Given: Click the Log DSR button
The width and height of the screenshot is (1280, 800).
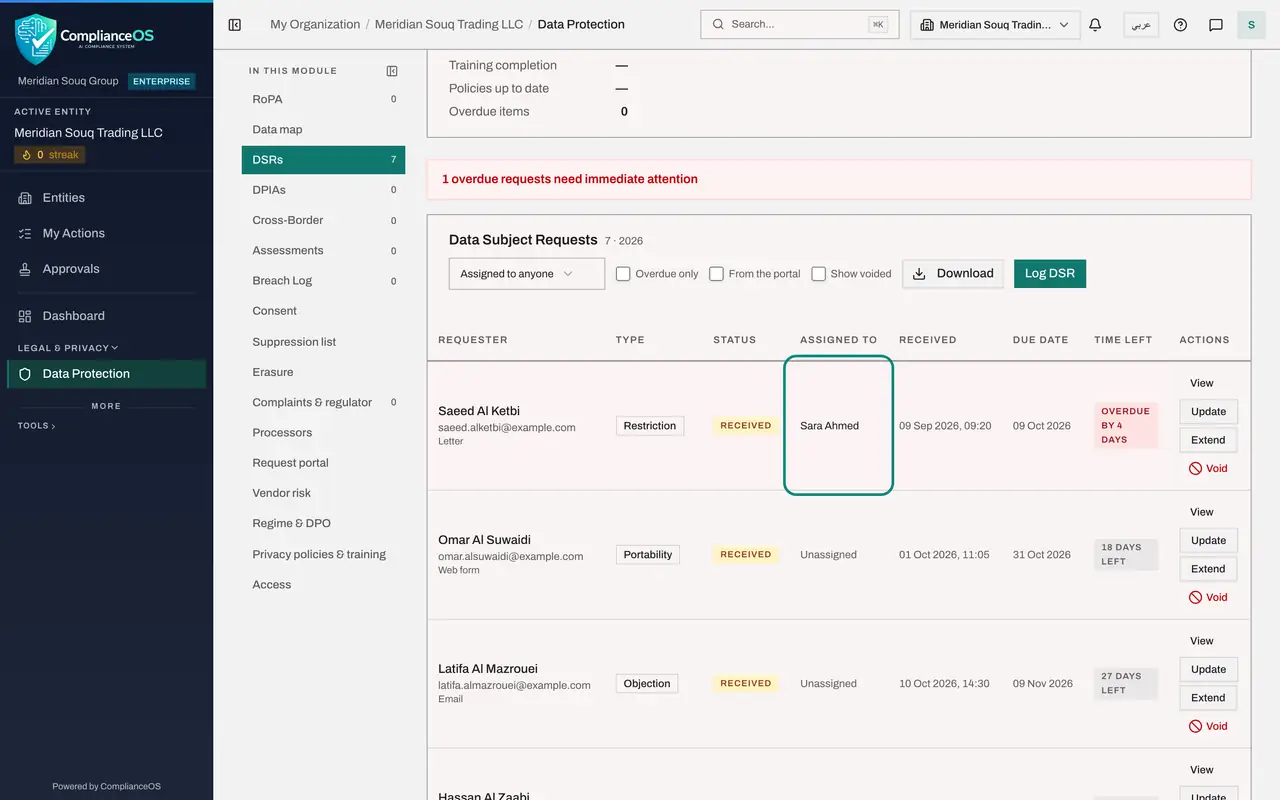Looking at the screenshot, I should click(1050, 274).
